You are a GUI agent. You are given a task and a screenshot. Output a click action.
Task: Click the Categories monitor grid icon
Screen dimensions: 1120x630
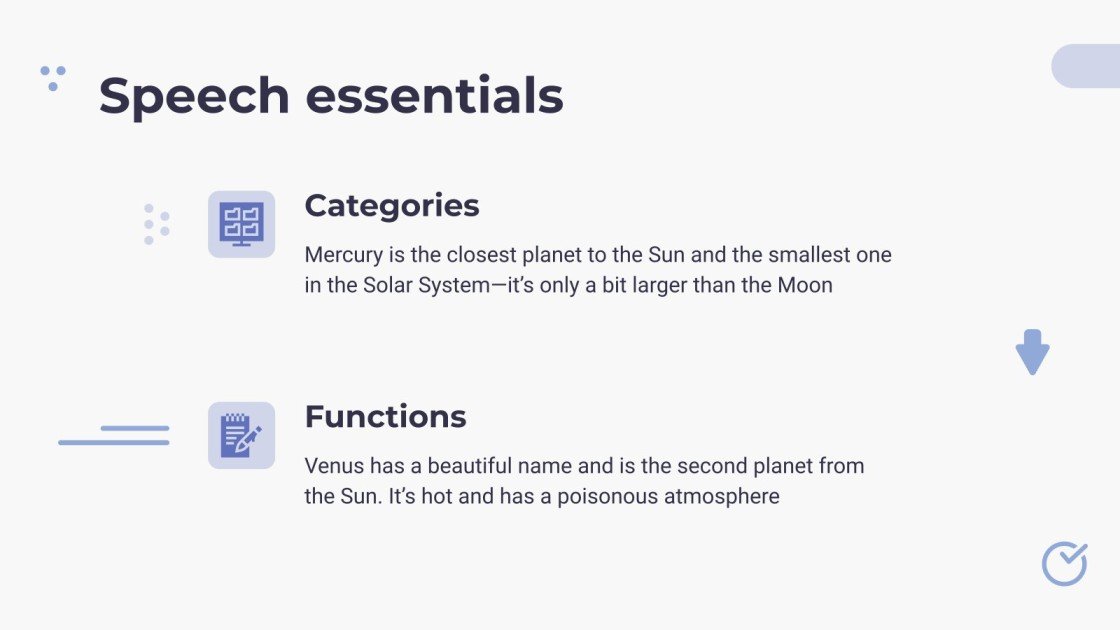point(241,224)
